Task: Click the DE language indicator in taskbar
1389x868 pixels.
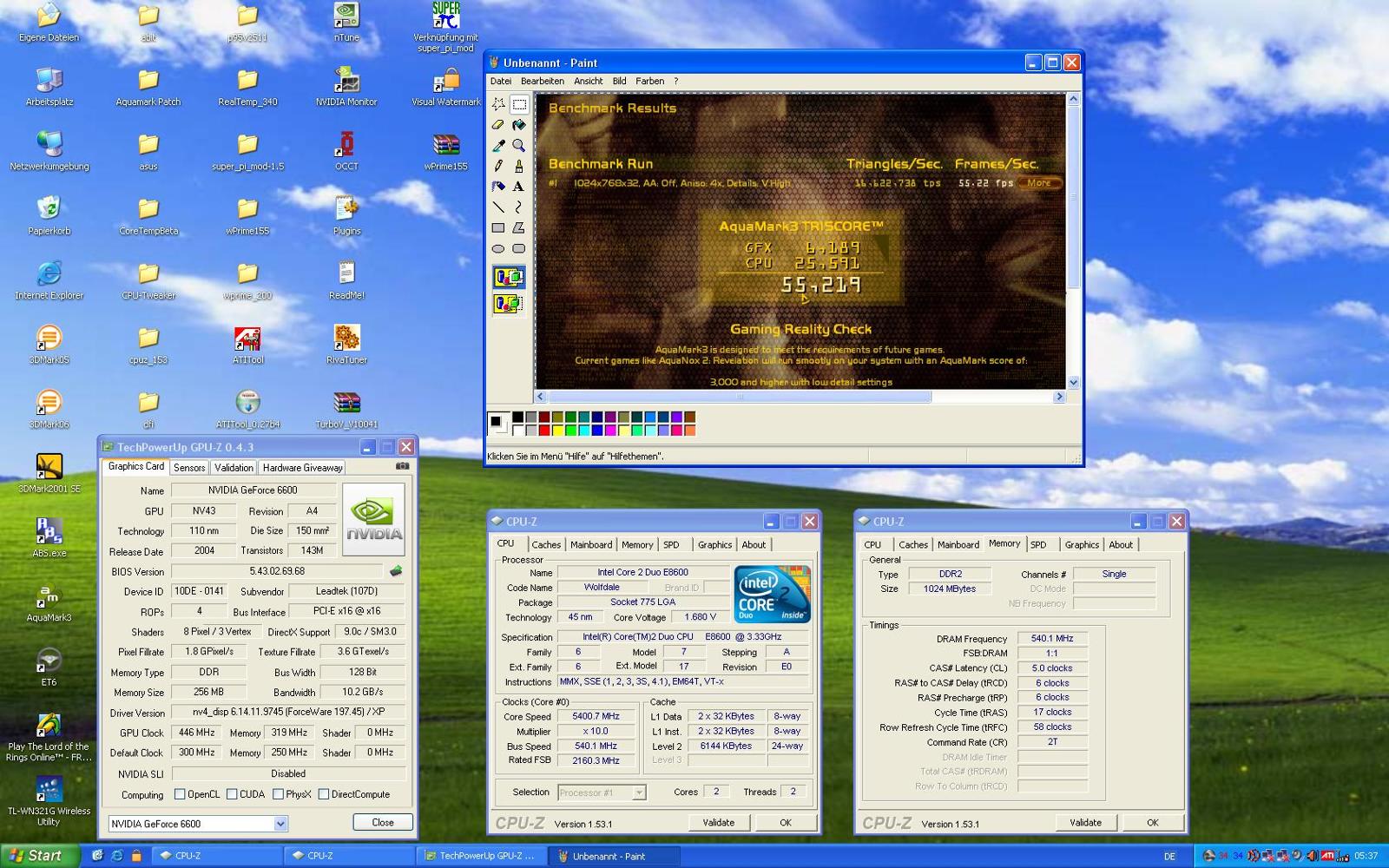Action: tap(1169, 857)
